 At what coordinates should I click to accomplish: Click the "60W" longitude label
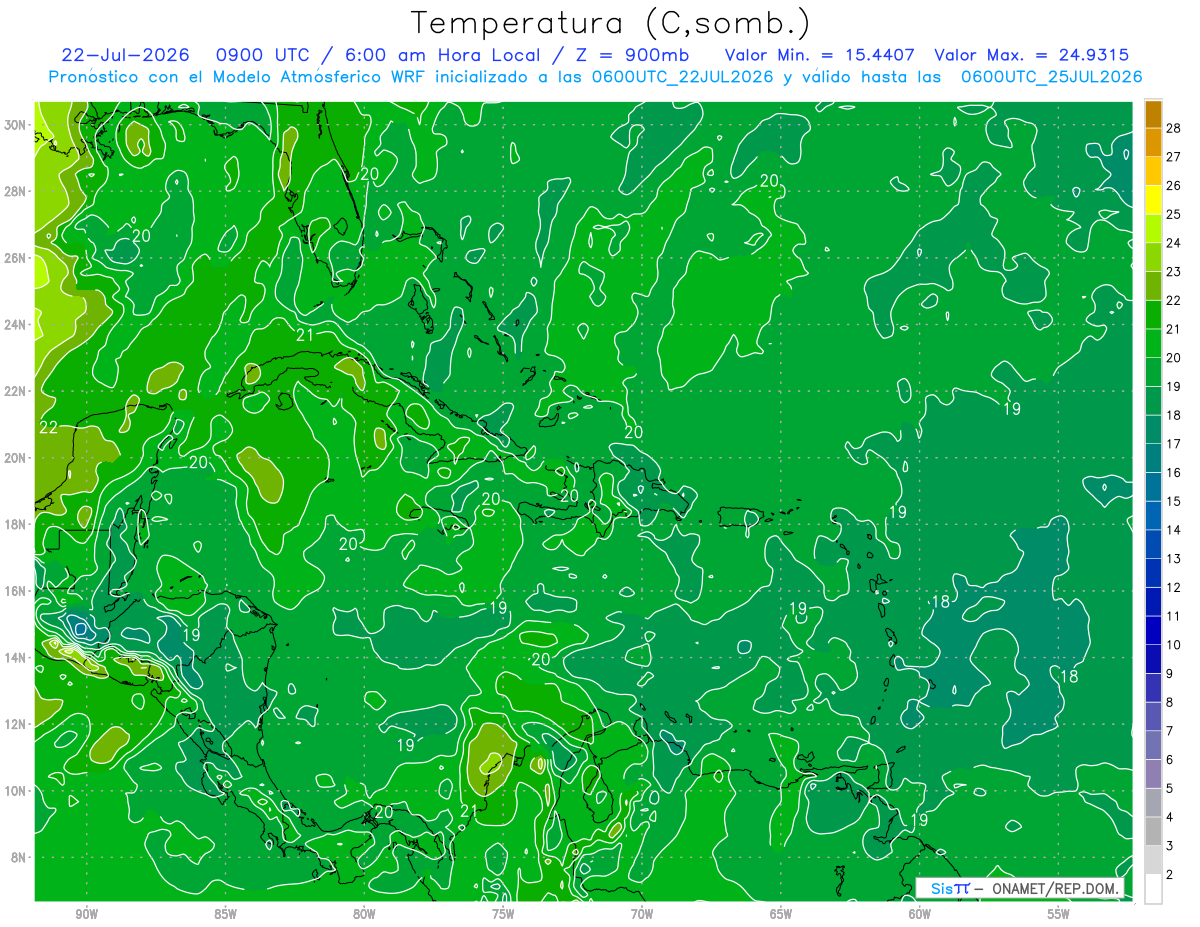[920, 914]
